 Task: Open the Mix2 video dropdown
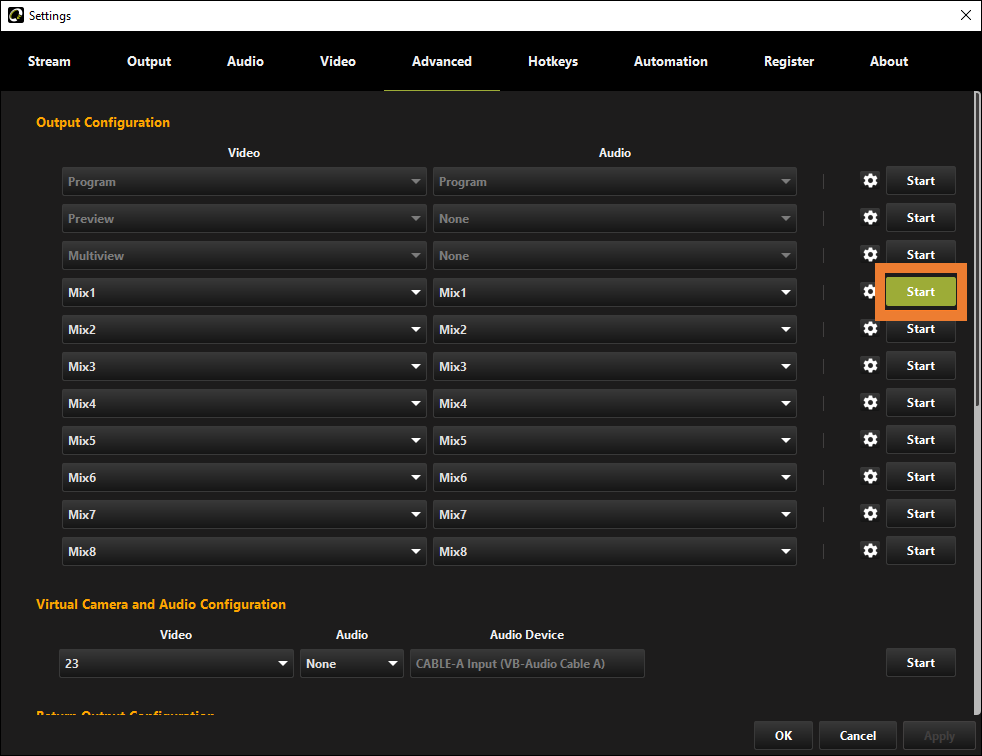pyautogui.click(x=244, y=329)
